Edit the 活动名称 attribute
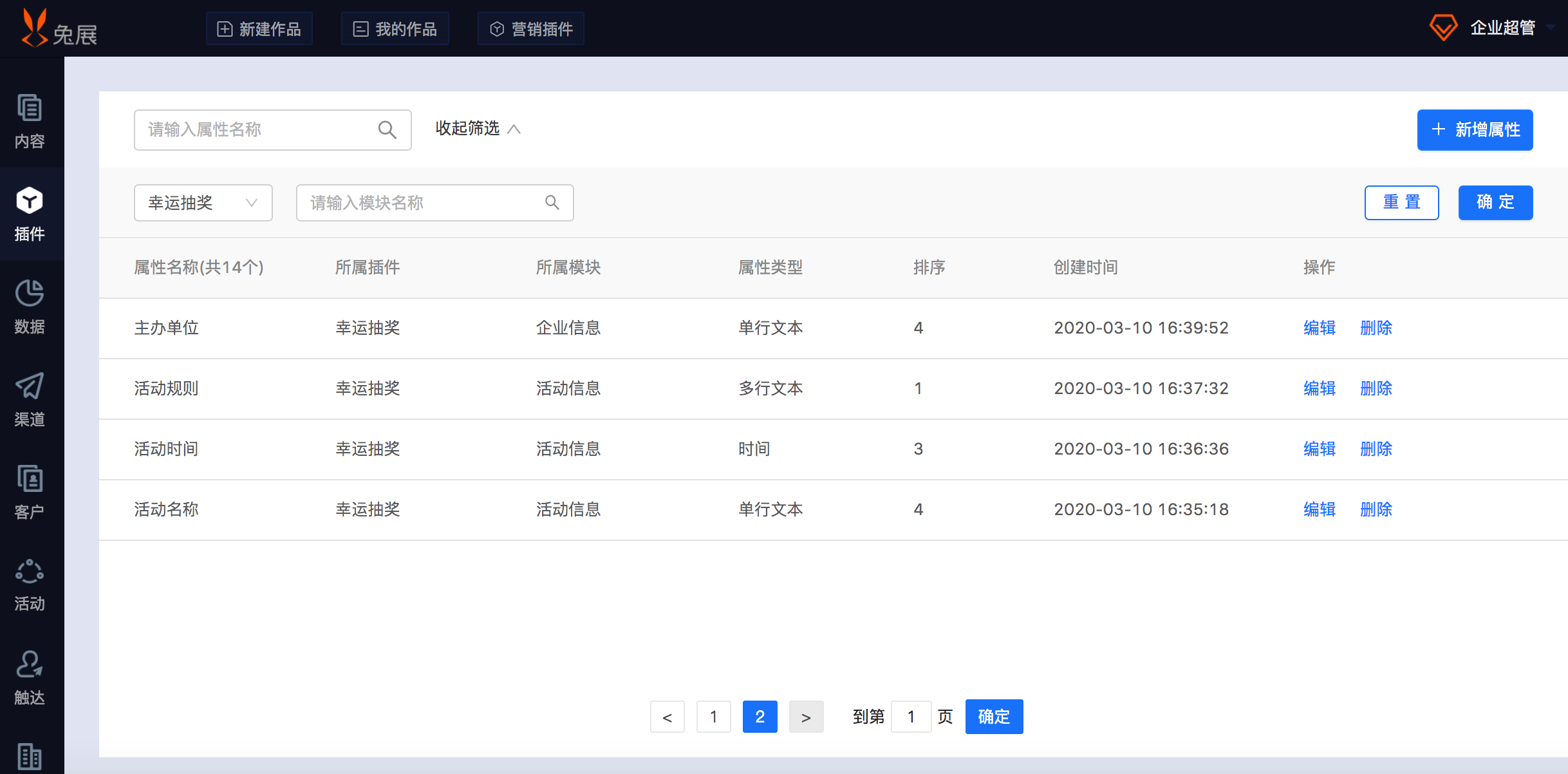The image size is (1568, 774). 1320,509
